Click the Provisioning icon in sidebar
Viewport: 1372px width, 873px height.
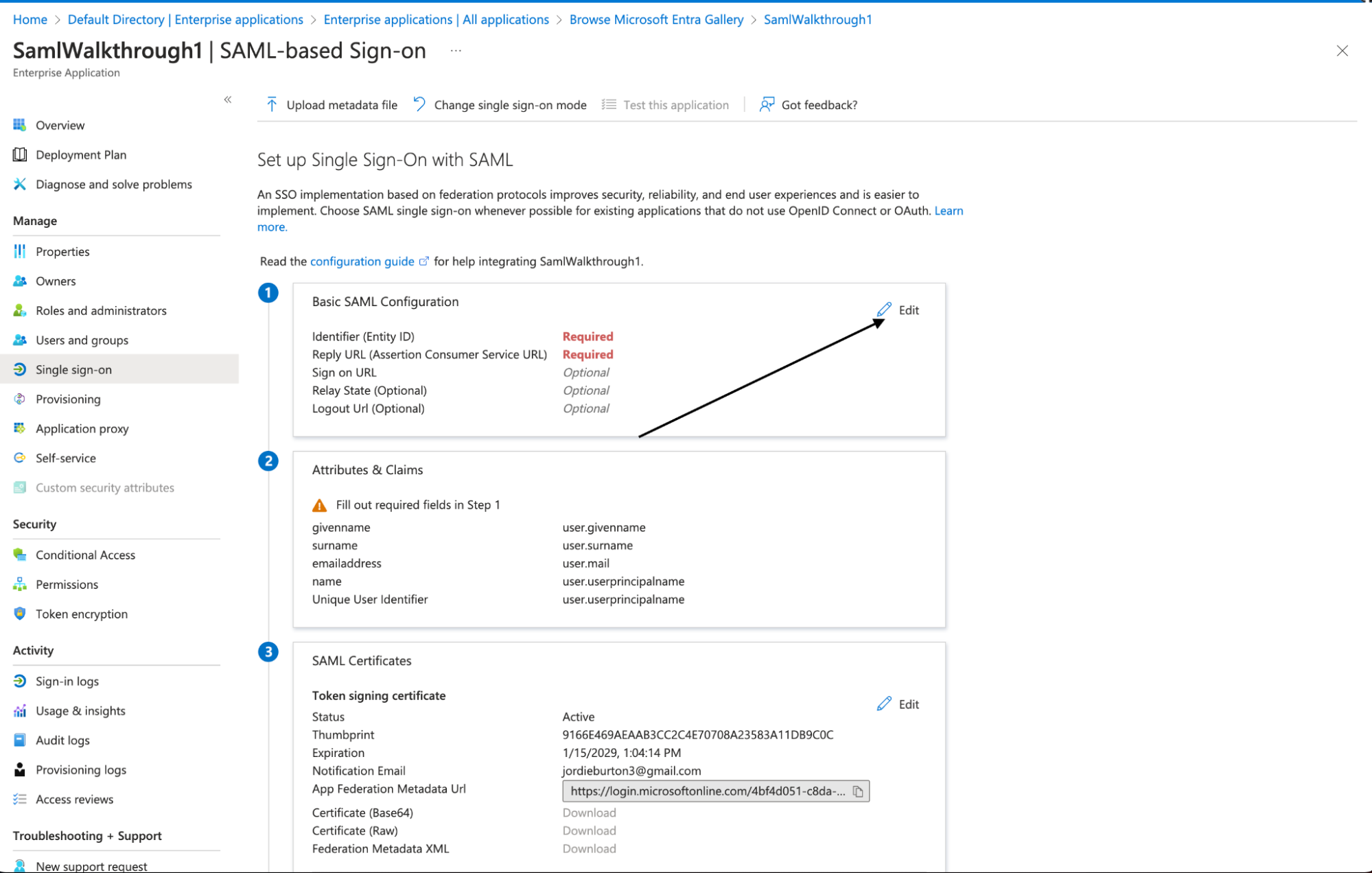(x=19, y=399)
